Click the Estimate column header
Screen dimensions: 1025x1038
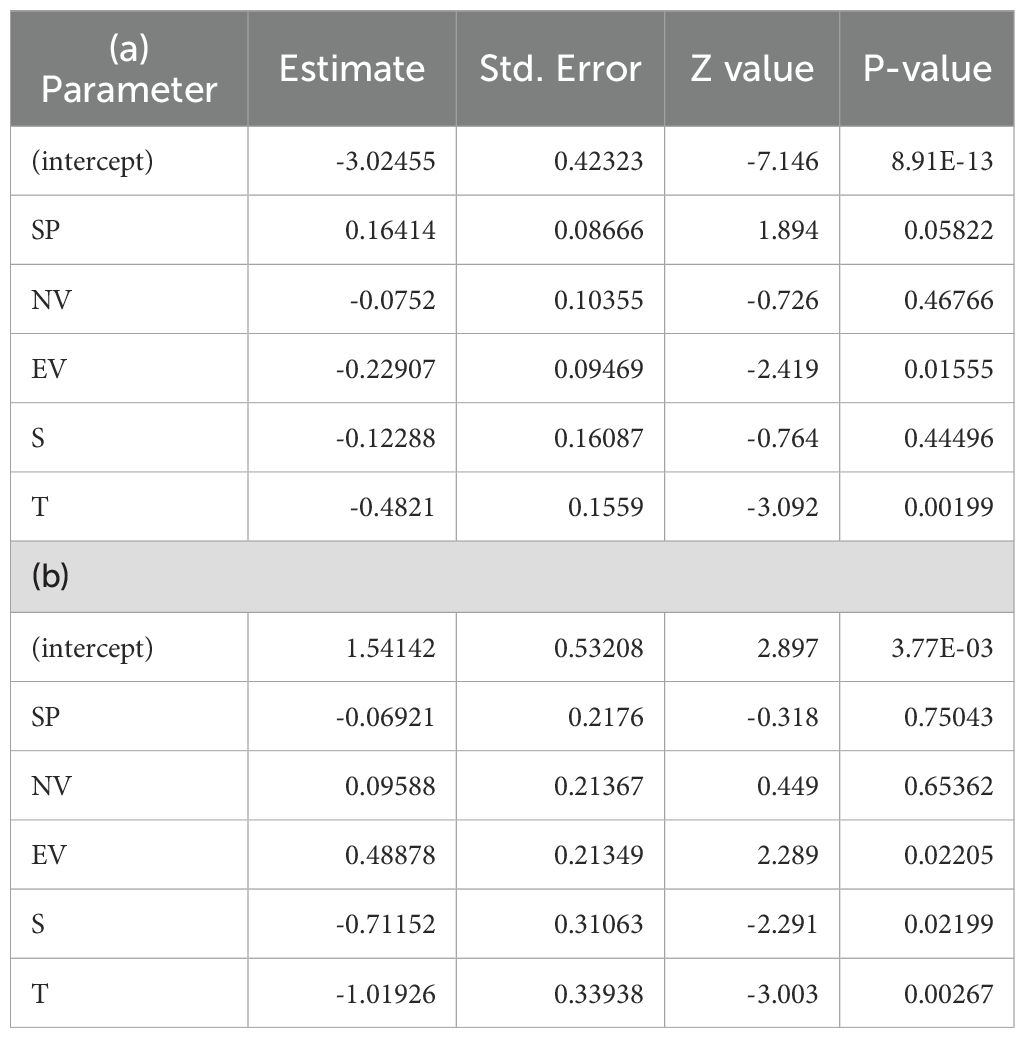pyautogui.click(x=352, y=69)
